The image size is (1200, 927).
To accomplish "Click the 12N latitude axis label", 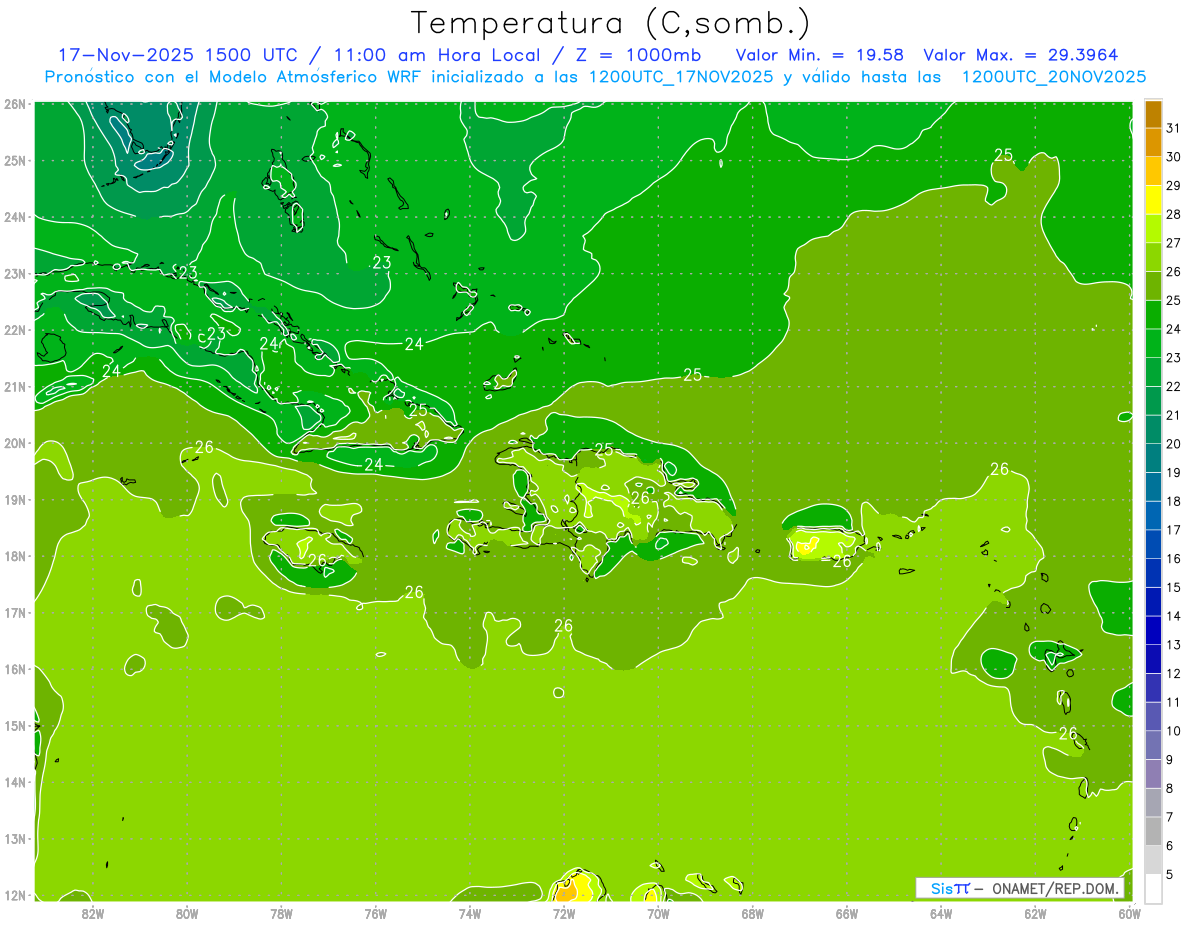I will [x=14, y=895].
